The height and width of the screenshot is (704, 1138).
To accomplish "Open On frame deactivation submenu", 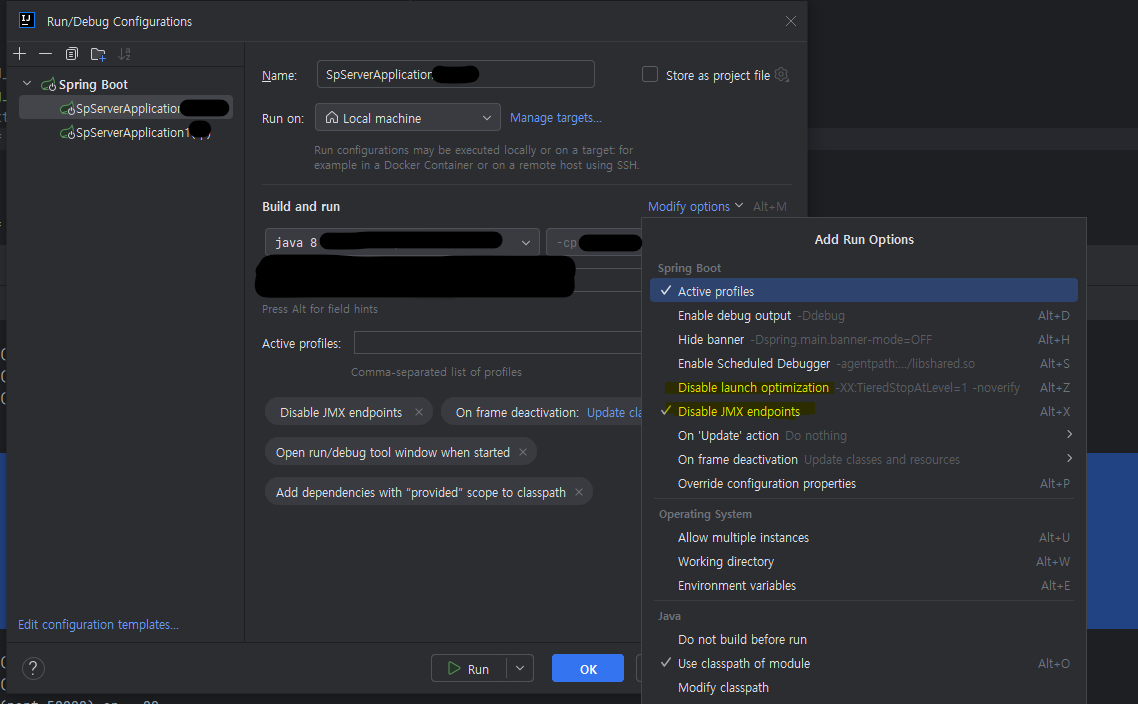I will [x=864, y=459].
